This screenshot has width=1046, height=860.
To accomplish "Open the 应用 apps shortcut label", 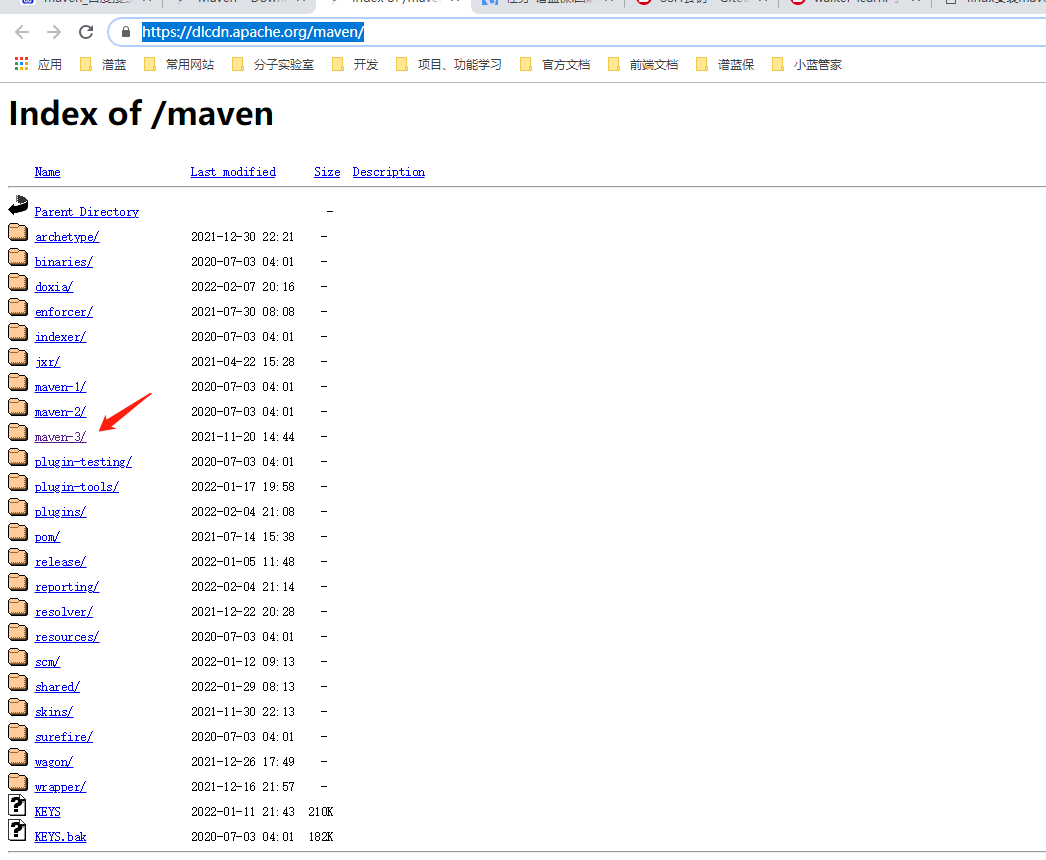I will tap(49, 65).
